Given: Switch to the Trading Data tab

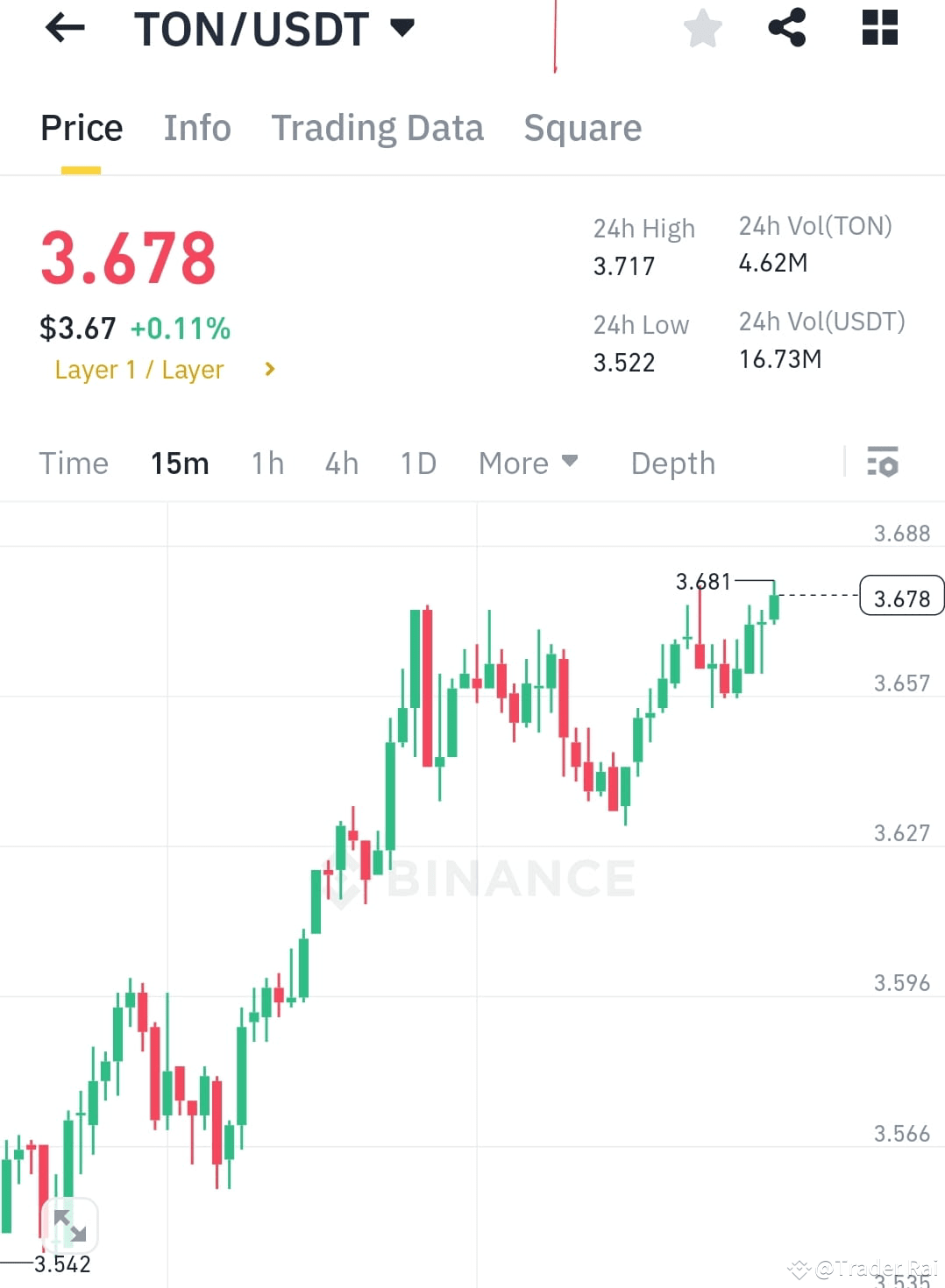Looking at the screenshot, I should click(378, 128).
